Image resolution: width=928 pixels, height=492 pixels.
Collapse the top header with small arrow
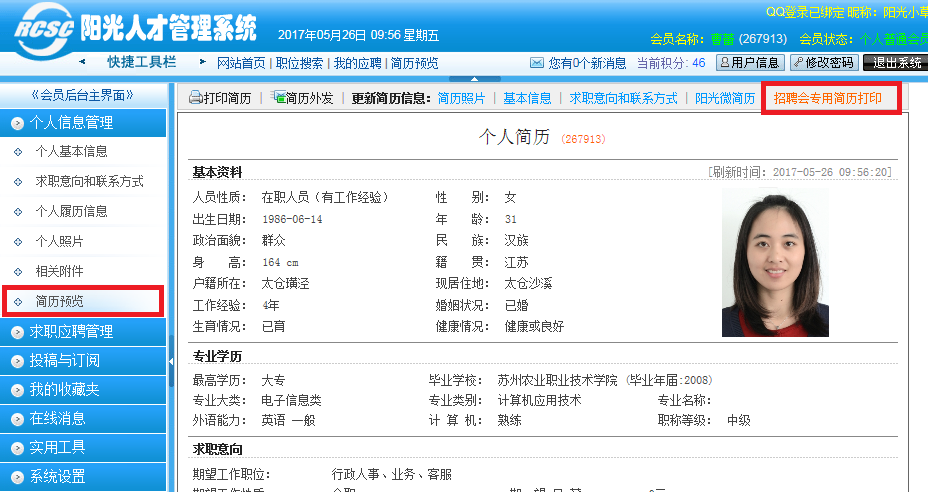[461, 78]
